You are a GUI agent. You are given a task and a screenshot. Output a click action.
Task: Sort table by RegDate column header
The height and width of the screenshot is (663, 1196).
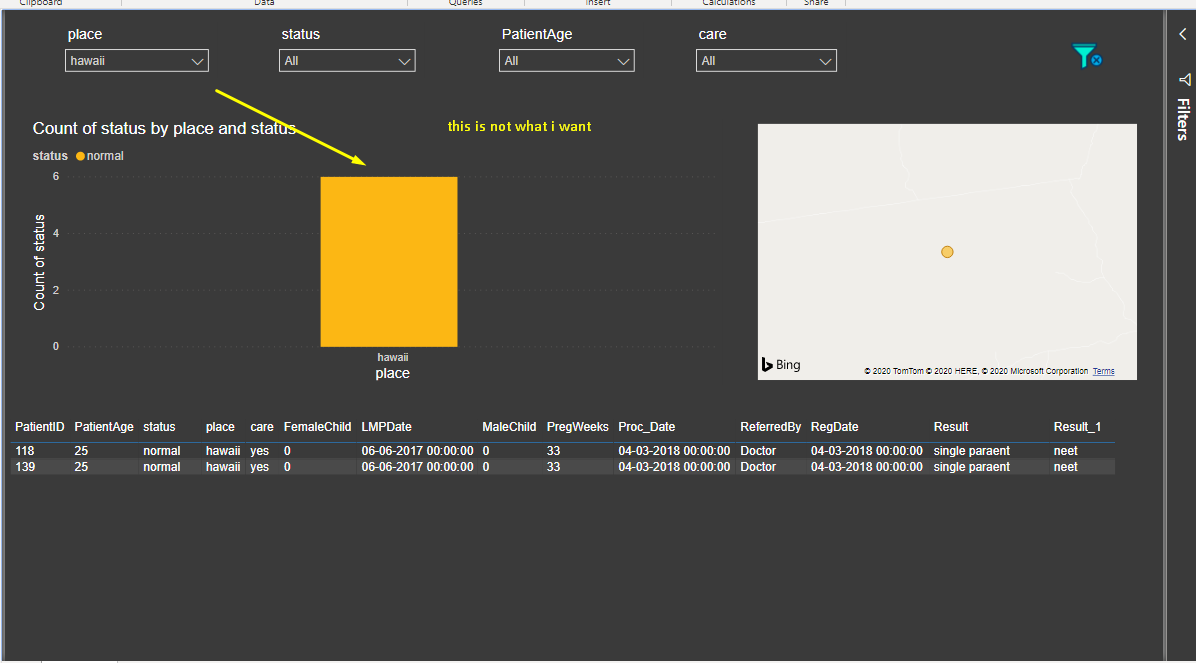tap(834, 427)
